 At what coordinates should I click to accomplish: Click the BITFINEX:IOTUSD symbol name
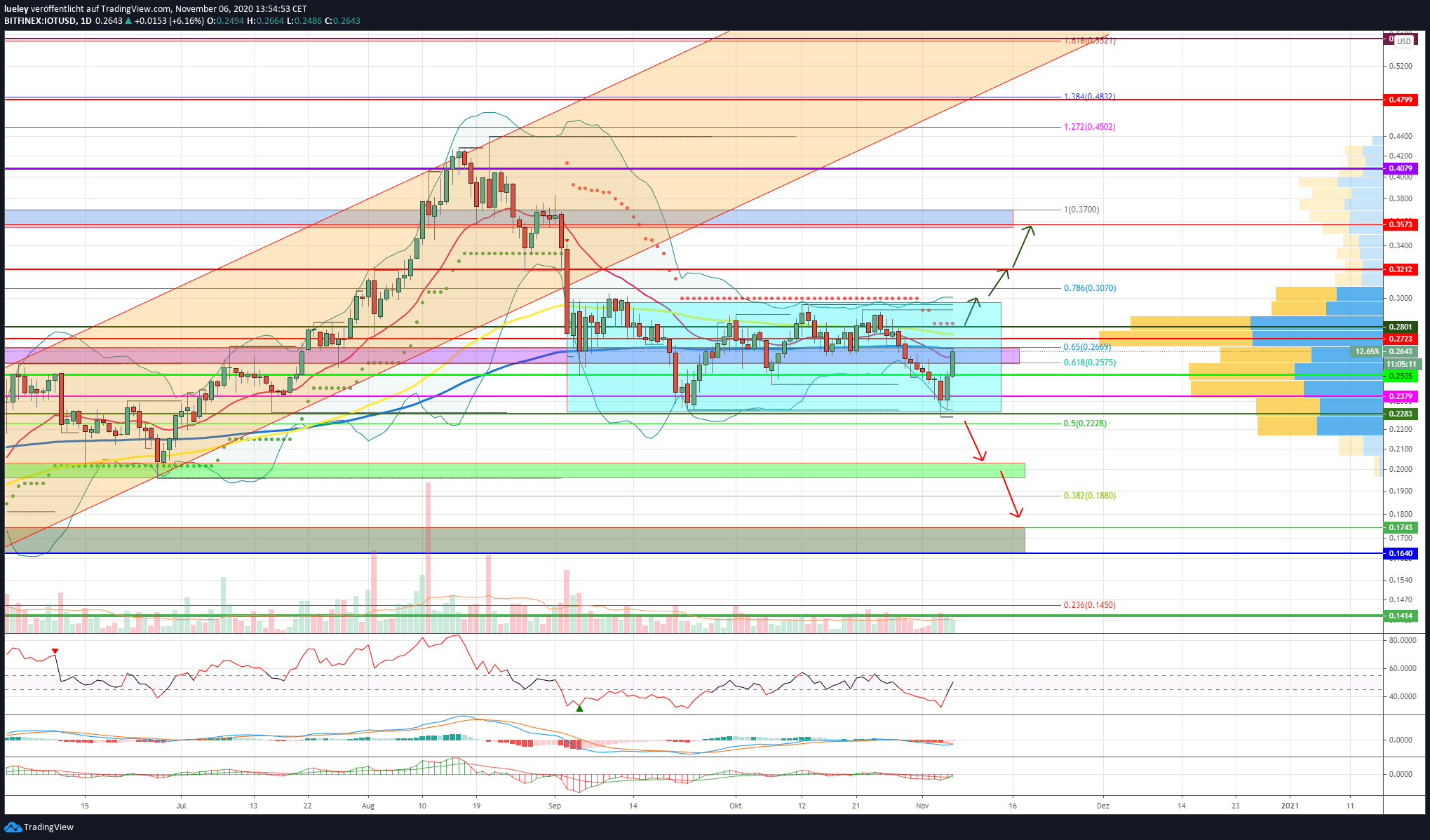click(40, 21)
